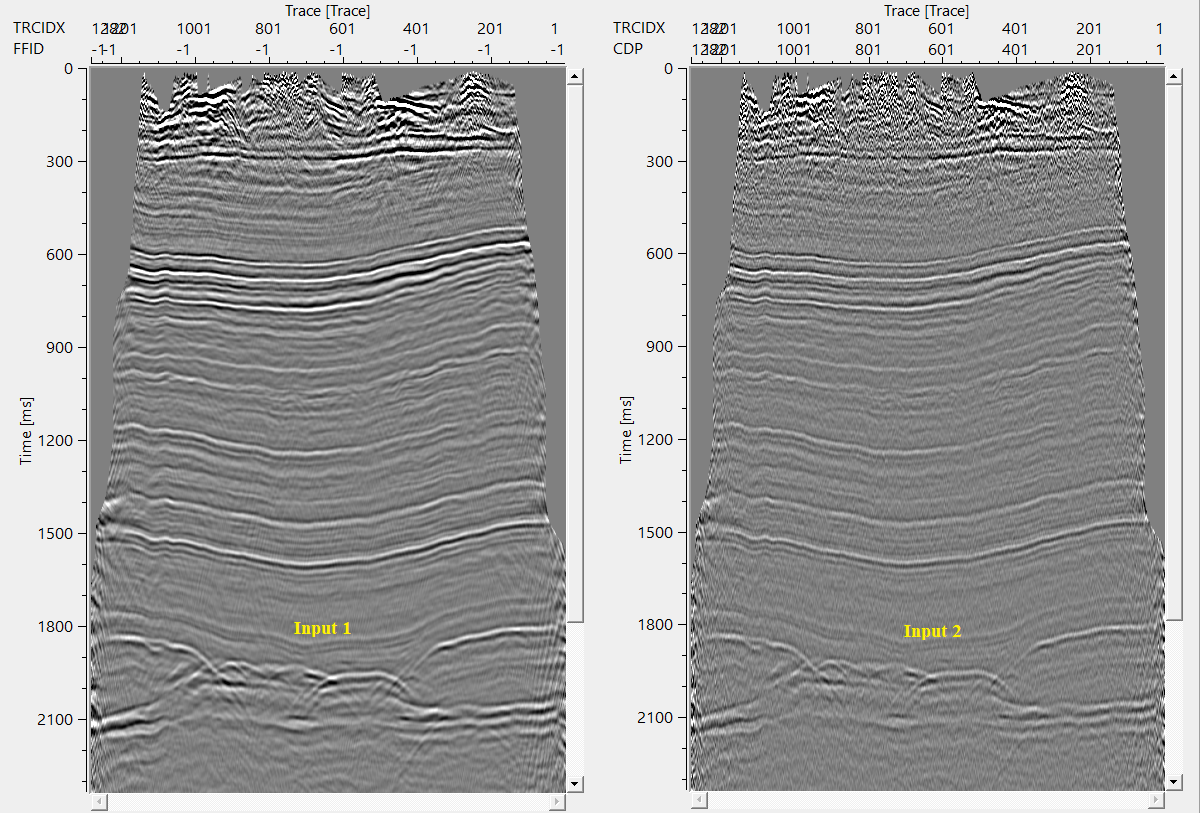
Task: Click scroll-up arrow of right Input 2 panel
Action: pos(1174,76)
